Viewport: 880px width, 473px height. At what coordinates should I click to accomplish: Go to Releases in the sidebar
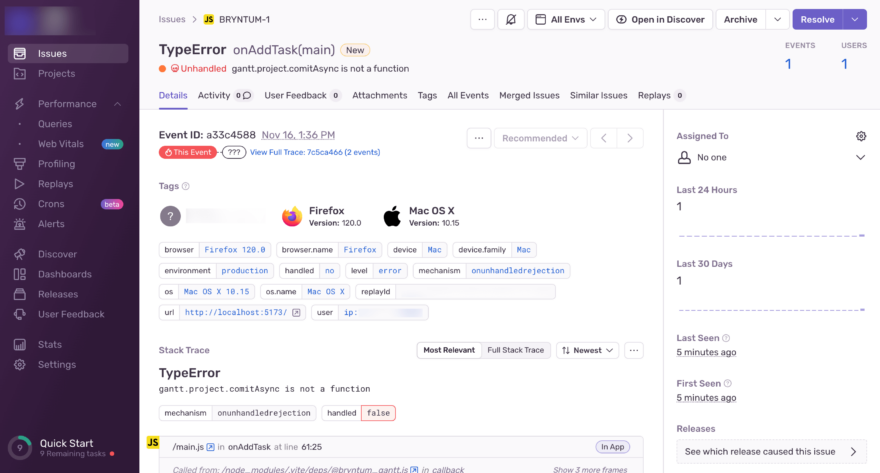pos(57,294)
